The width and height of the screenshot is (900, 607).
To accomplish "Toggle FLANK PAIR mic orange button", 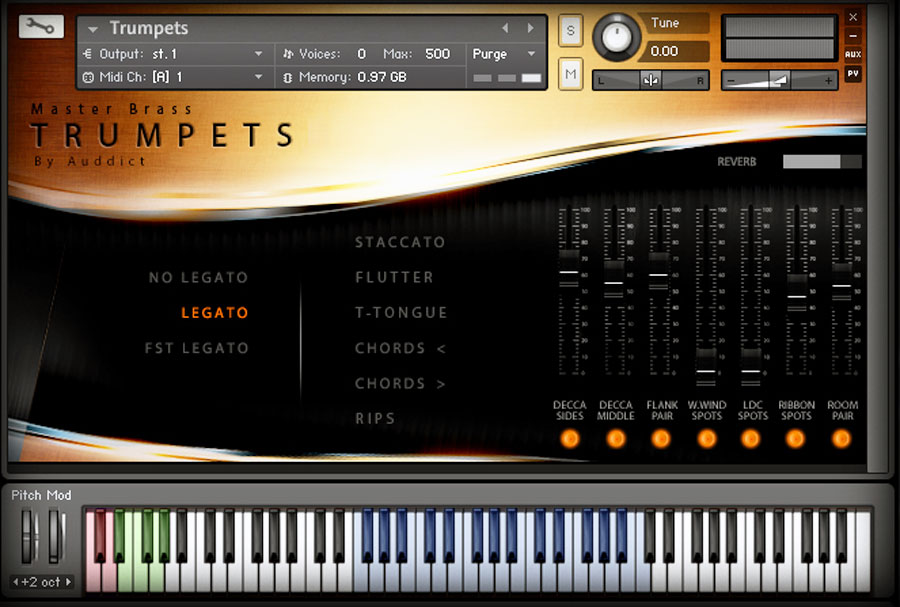I will [x=661, y=439].
